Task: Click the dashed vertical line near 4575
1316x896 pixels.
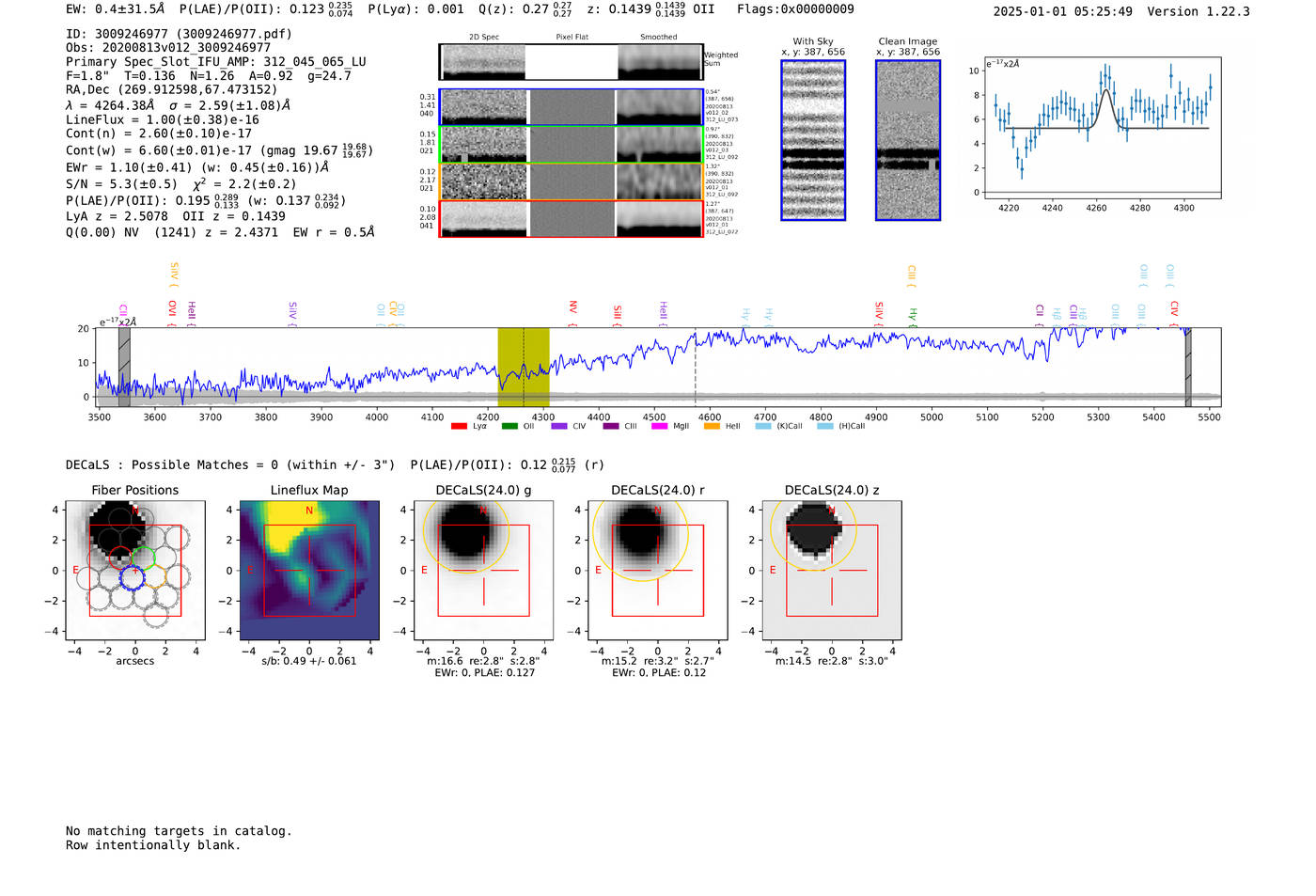Action: point(696,367)
